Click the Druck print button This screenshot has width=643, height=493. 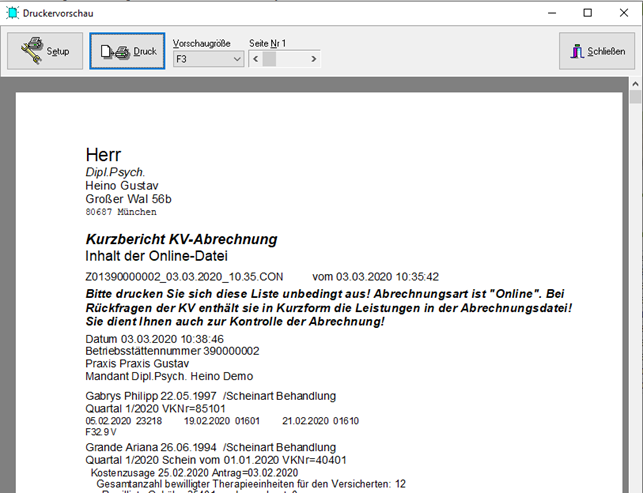point(127,51)
